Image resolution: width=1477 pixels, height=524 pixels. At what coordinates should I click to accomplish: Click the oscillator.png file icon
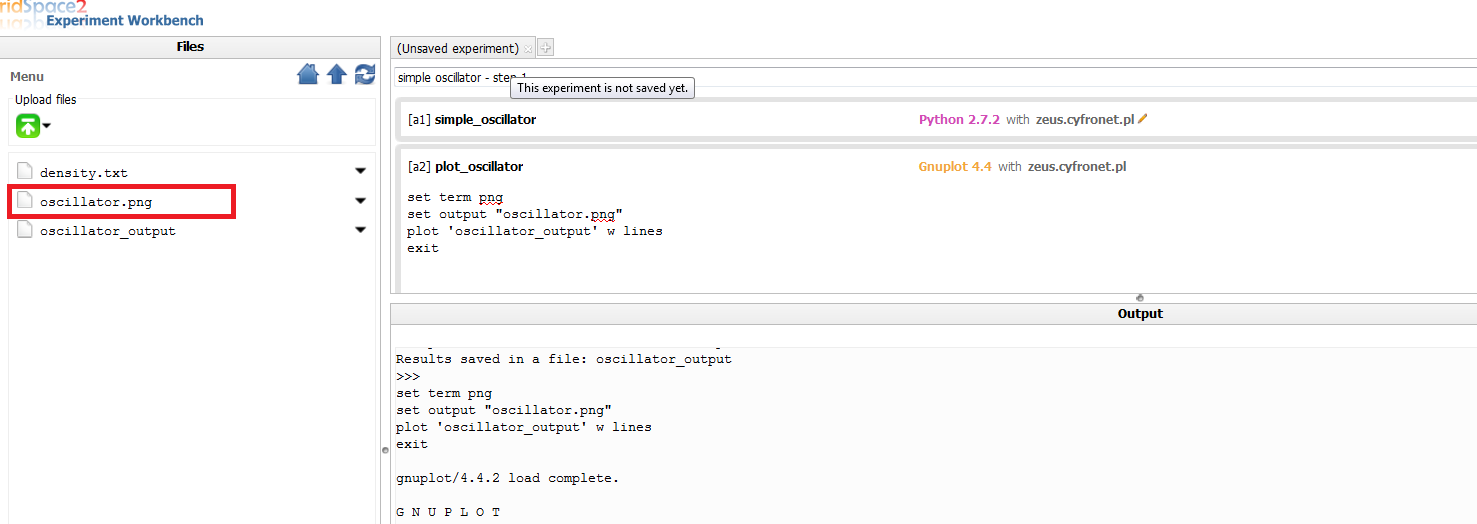(25, 201)
